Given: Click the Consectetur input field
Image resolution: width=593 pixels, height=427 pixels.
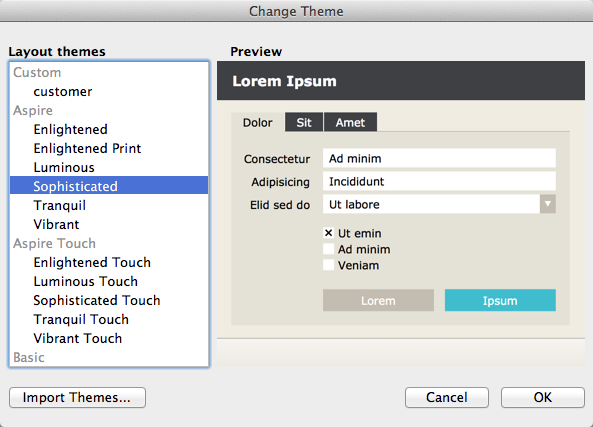Looking at the screenshot, I should pos(439,158).
